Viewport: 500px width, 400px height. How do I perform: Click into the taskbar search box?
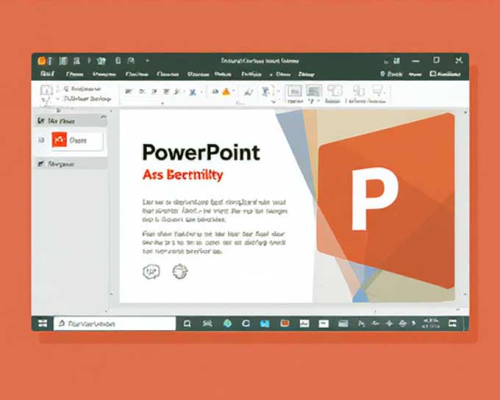point(114,324)
